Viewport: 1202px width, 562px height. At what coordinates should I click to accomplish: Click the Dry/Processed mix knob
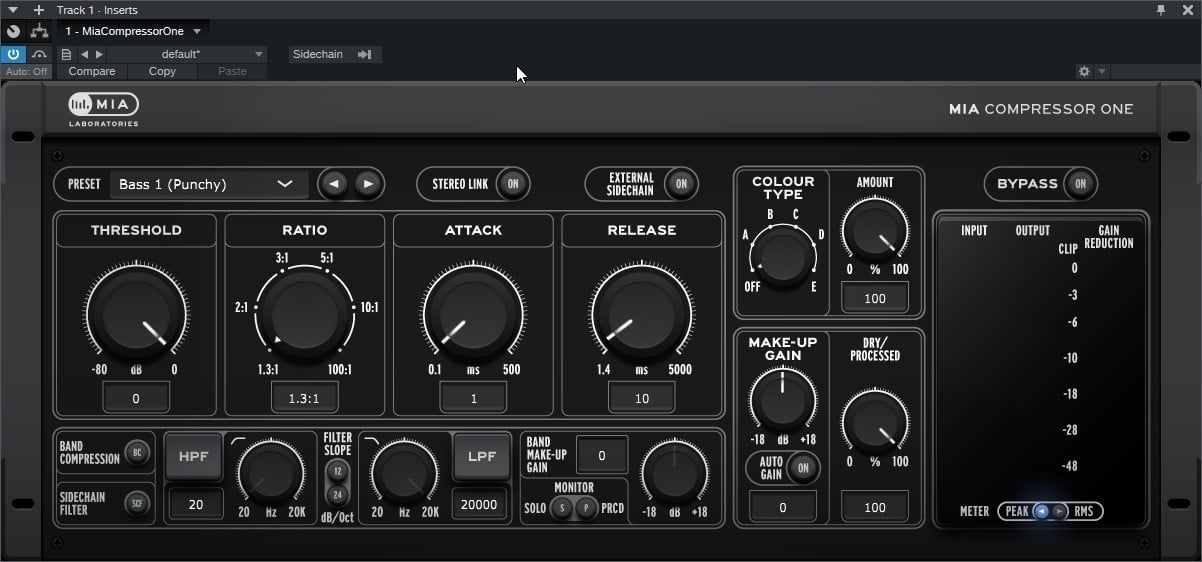tap(875, 423)
